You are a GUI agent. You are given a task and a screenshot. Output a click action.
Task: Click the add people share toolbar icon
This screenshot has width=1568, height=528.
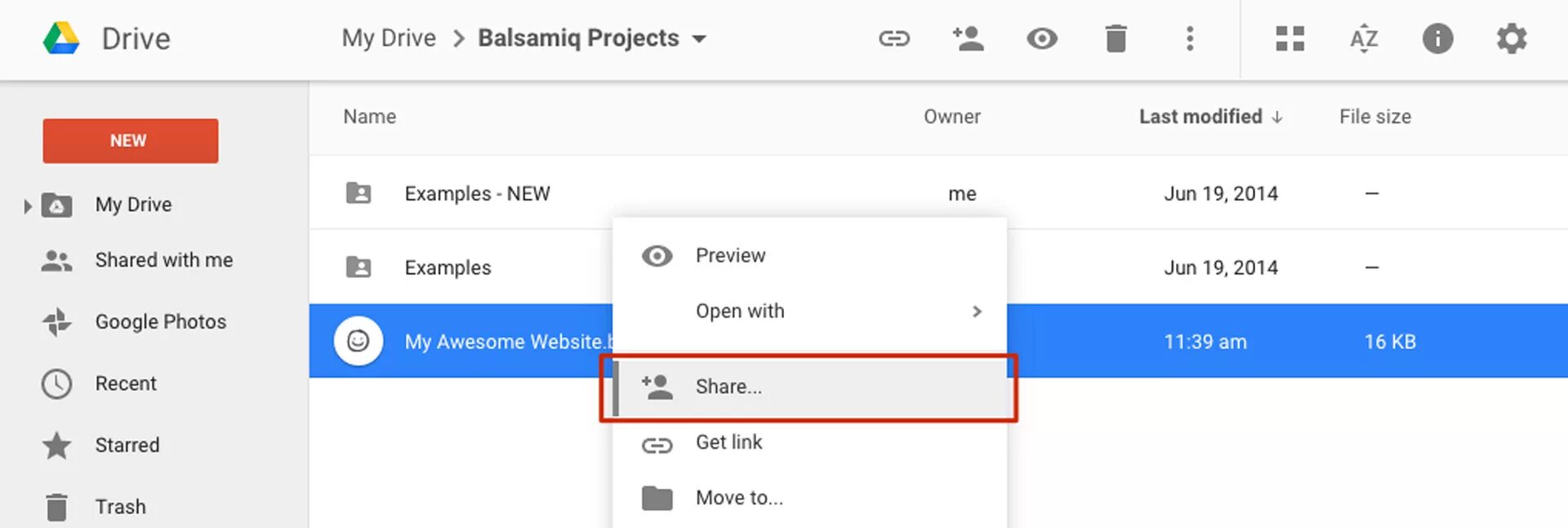click(968, 38)
